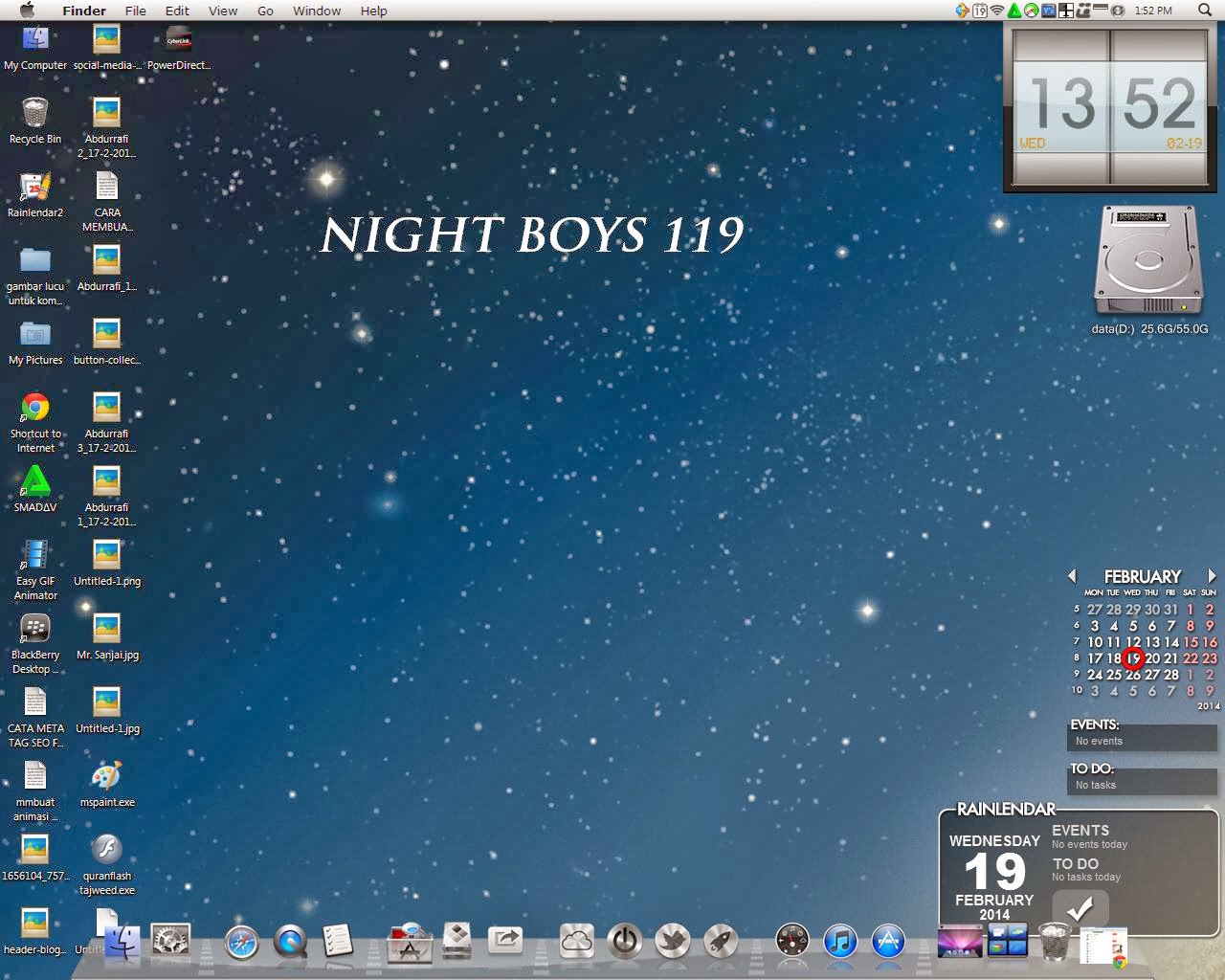Open the mspaint.exe desktop icon
Image resolution: width=1225 pixels, height=980 pixels.
pyautogui.click(x=106, y=775)
